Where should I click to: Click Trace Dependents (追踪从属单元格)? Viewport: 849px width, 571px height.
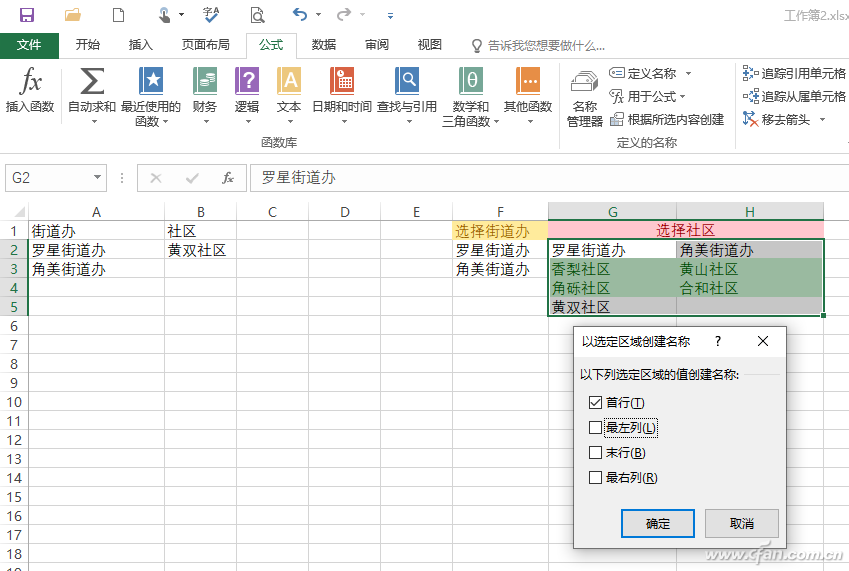click(794, 96)
